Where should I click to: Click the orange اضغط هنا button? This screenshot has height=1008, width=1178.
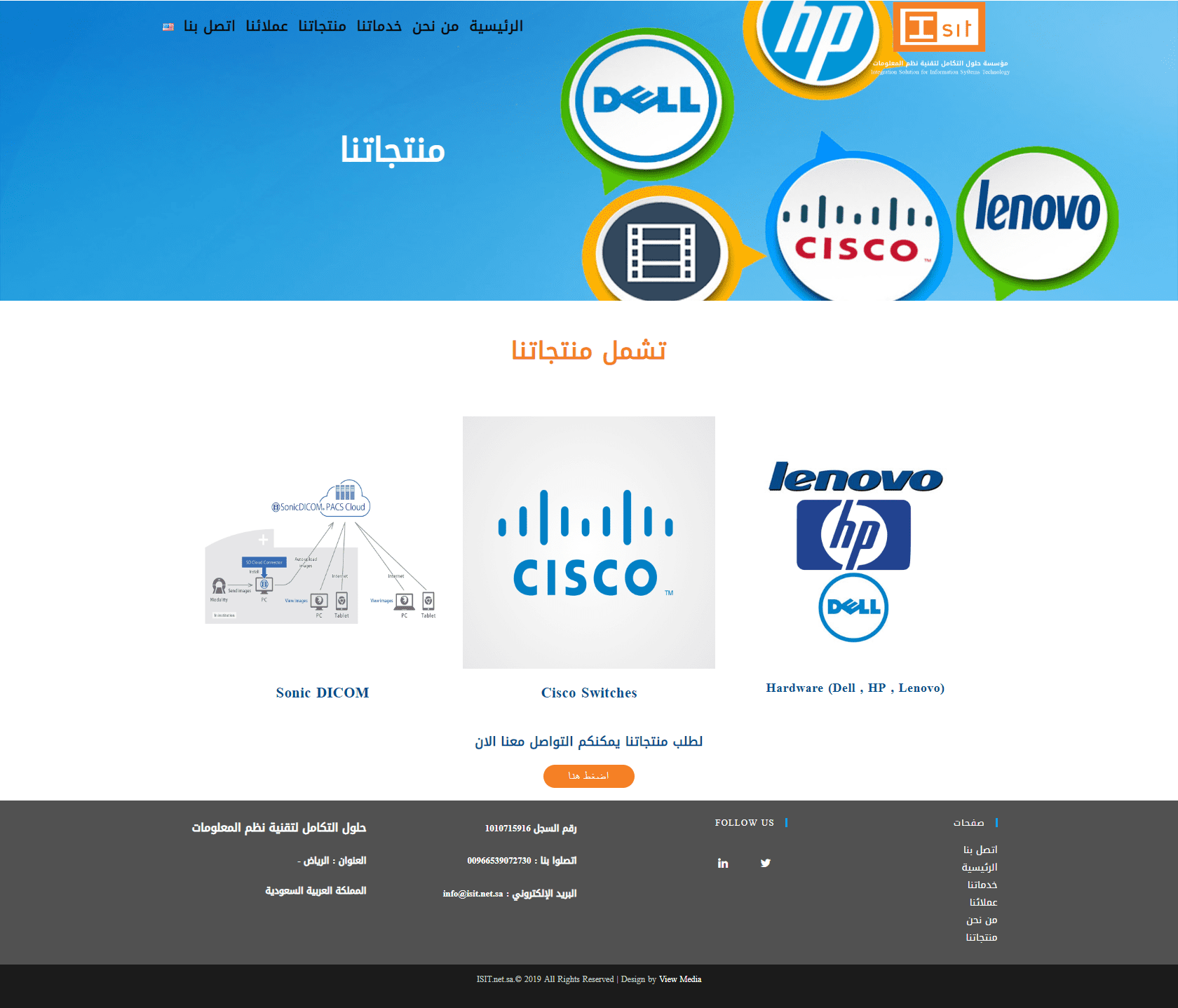click(589, 776)
